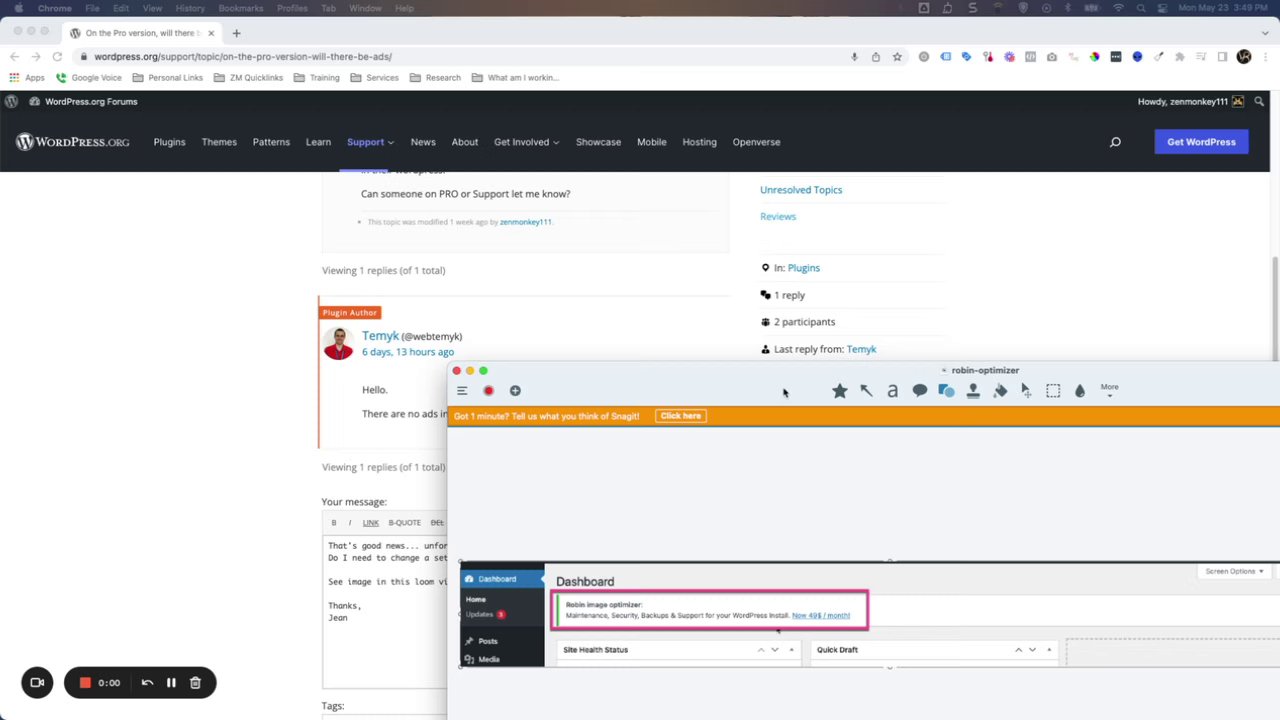Click the browser page vertical scrollbar
Image resolution: width=1280 pixels, height=720 pixels.
[1275, 308]
